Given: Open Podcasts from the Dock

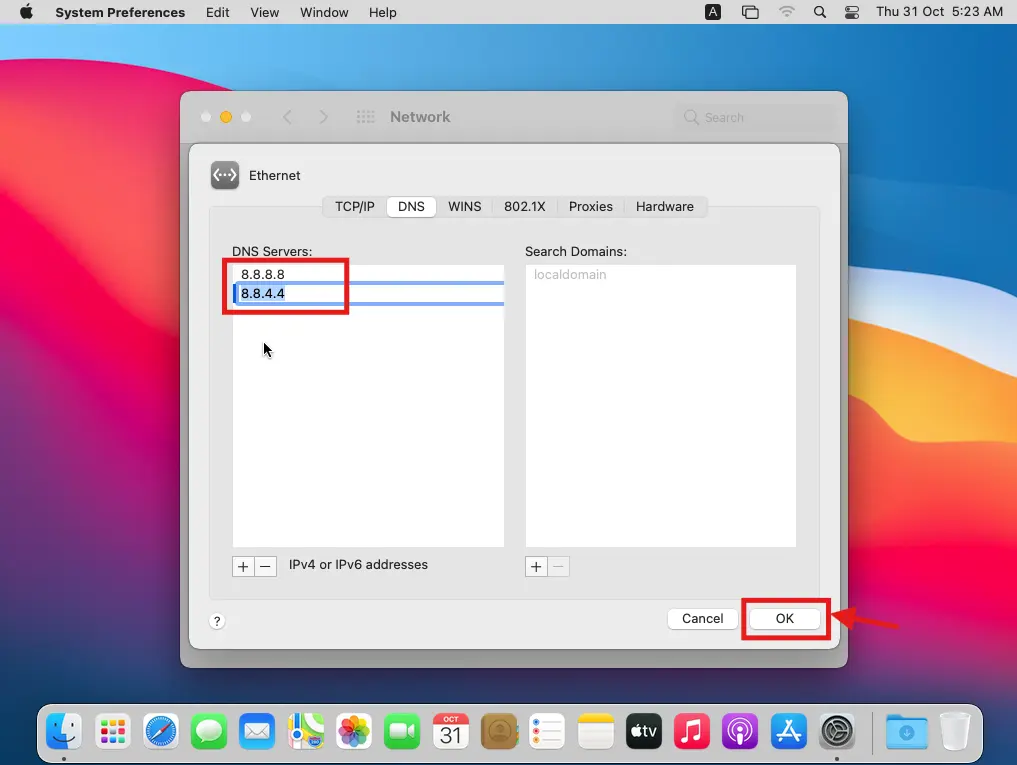Looking at the screenshot, I should tap(740, 731).
